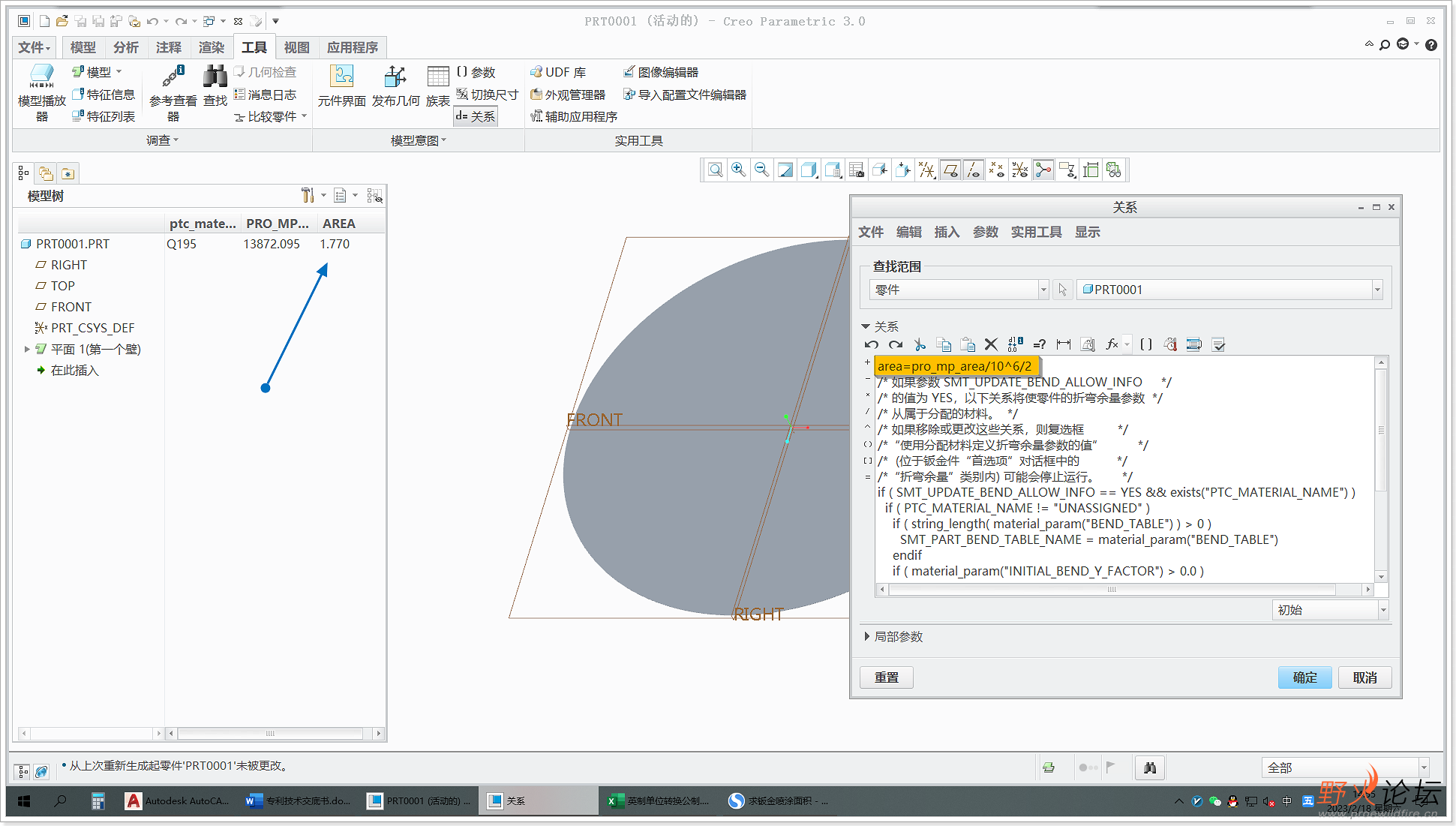The width and height of the screenshot is (1456, 826).
Task: Switch to the 视图 ribbon tab
Action: [296, 47]
